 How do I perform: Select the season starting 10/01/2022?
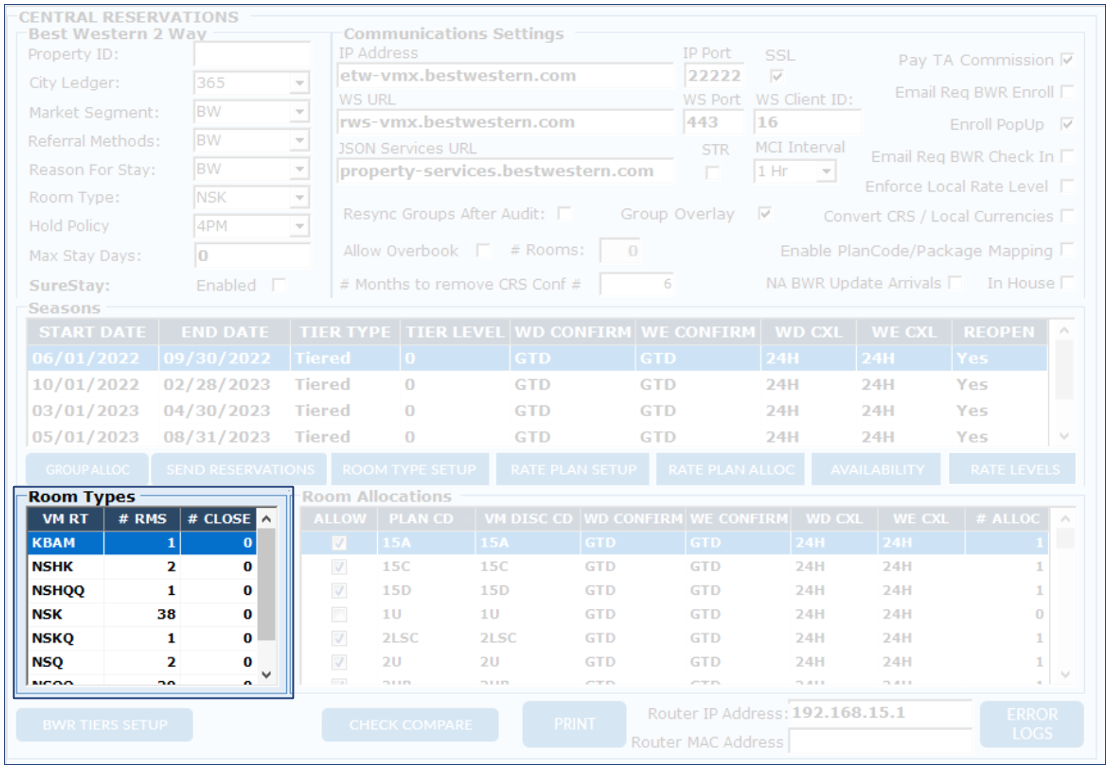pos(84,385)
